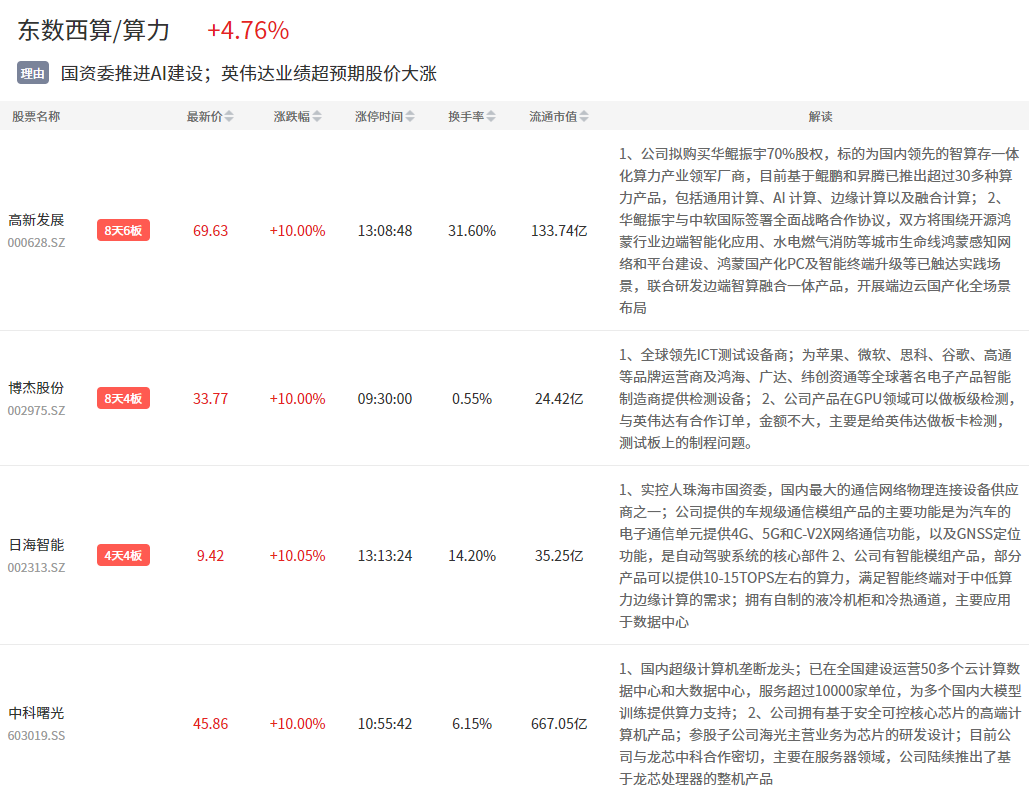Click the 高新发展 interpretation paragraph

(x=819, y=230)
